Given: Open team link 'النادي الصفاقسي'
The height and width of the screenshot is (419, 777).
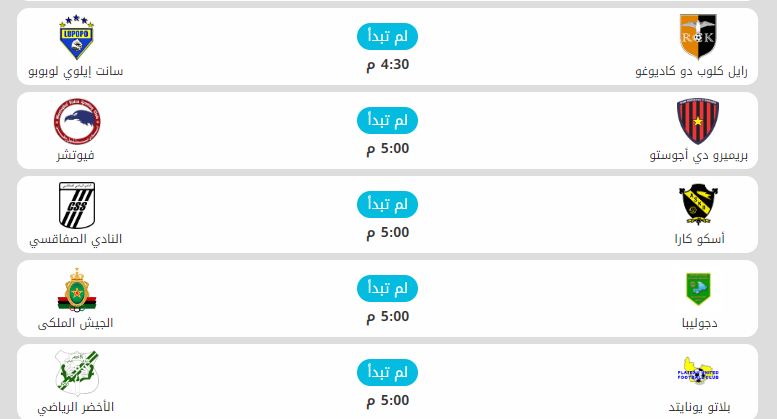Looking at the screenshot, I should tap(76, 240).
